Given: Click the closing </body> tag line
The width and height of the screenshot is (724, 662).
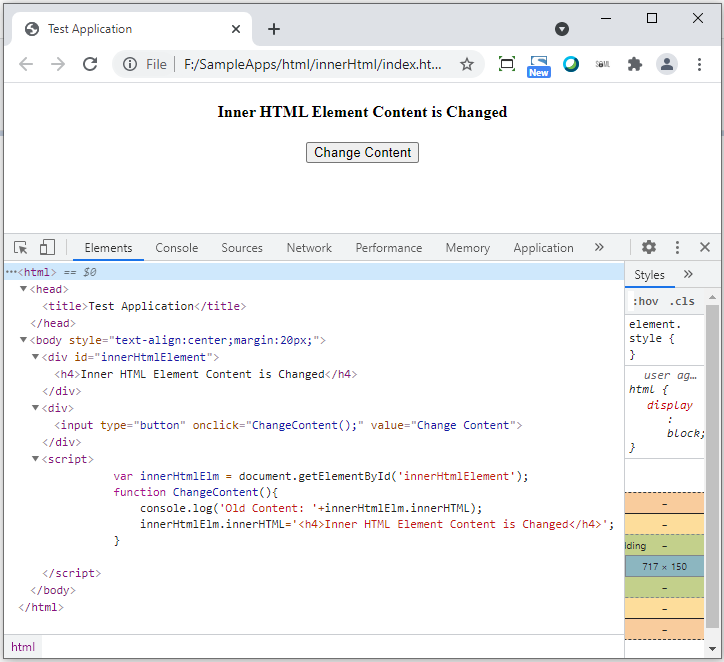Looking at the screenshot, I should pyautogui.click(x=53, y=590).
